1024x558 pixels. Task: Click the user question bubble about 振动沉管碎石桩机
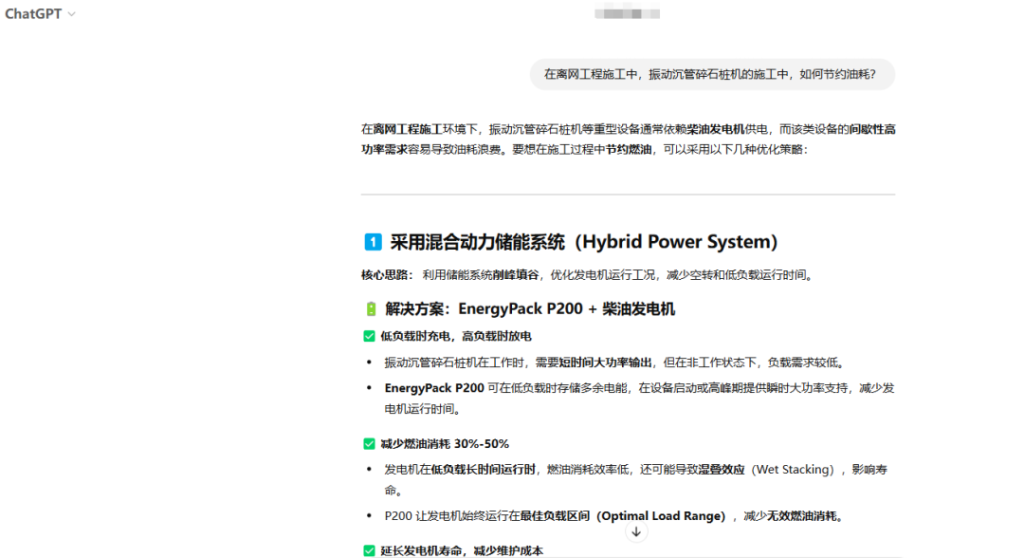pos(712,74)
